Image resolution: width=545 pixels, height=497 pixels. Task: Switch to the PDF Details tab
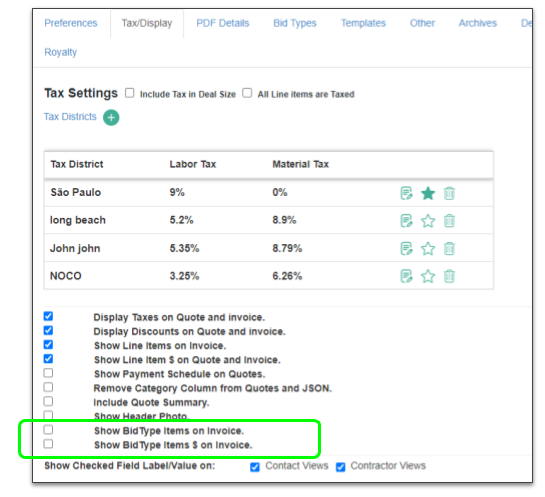click(x=223, y=23)
